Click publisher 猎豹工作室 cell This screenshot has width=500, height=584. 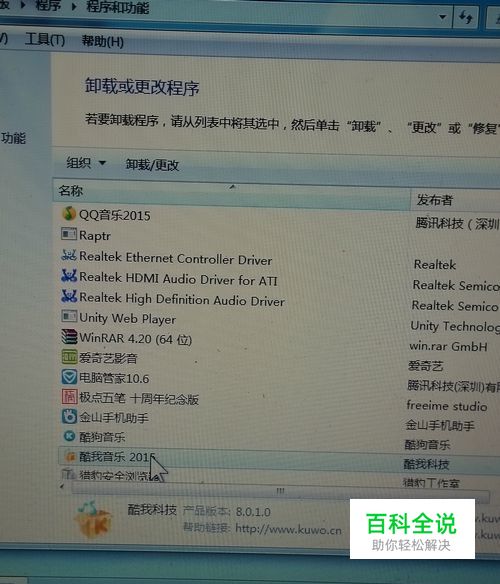tap(431, 483)
